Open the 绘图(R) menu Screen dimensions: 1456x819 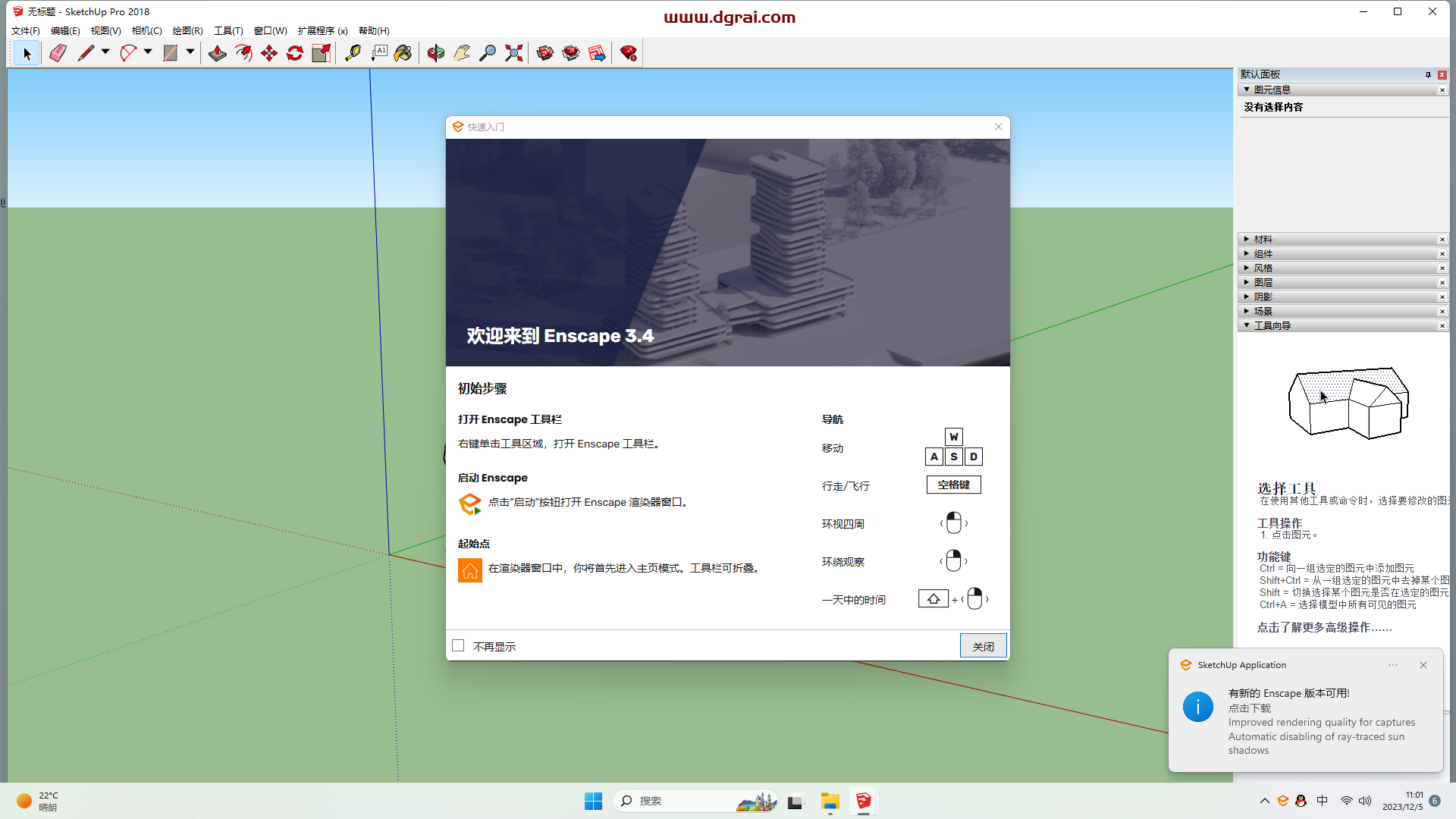(x=187, y=31)
